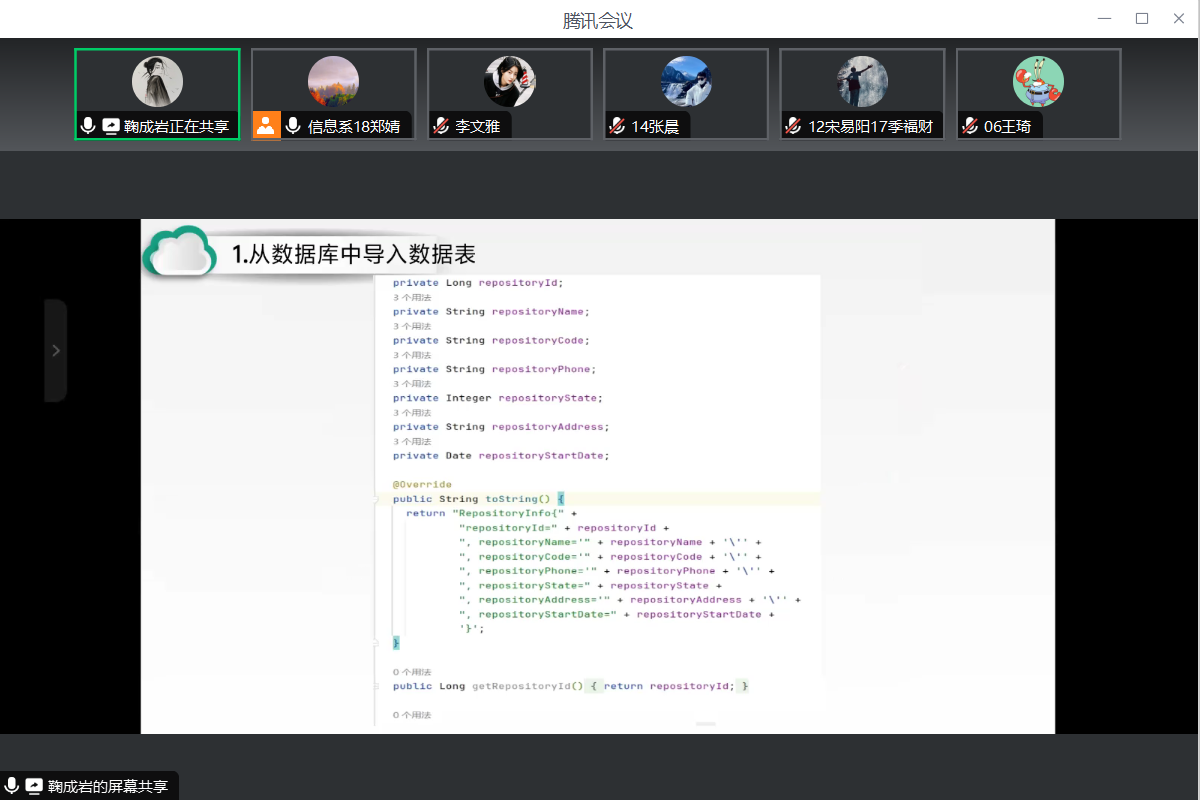Click the share icon in bottom-left label
1200x800 pixels.
pyautogui.click(x=34, y=786)
